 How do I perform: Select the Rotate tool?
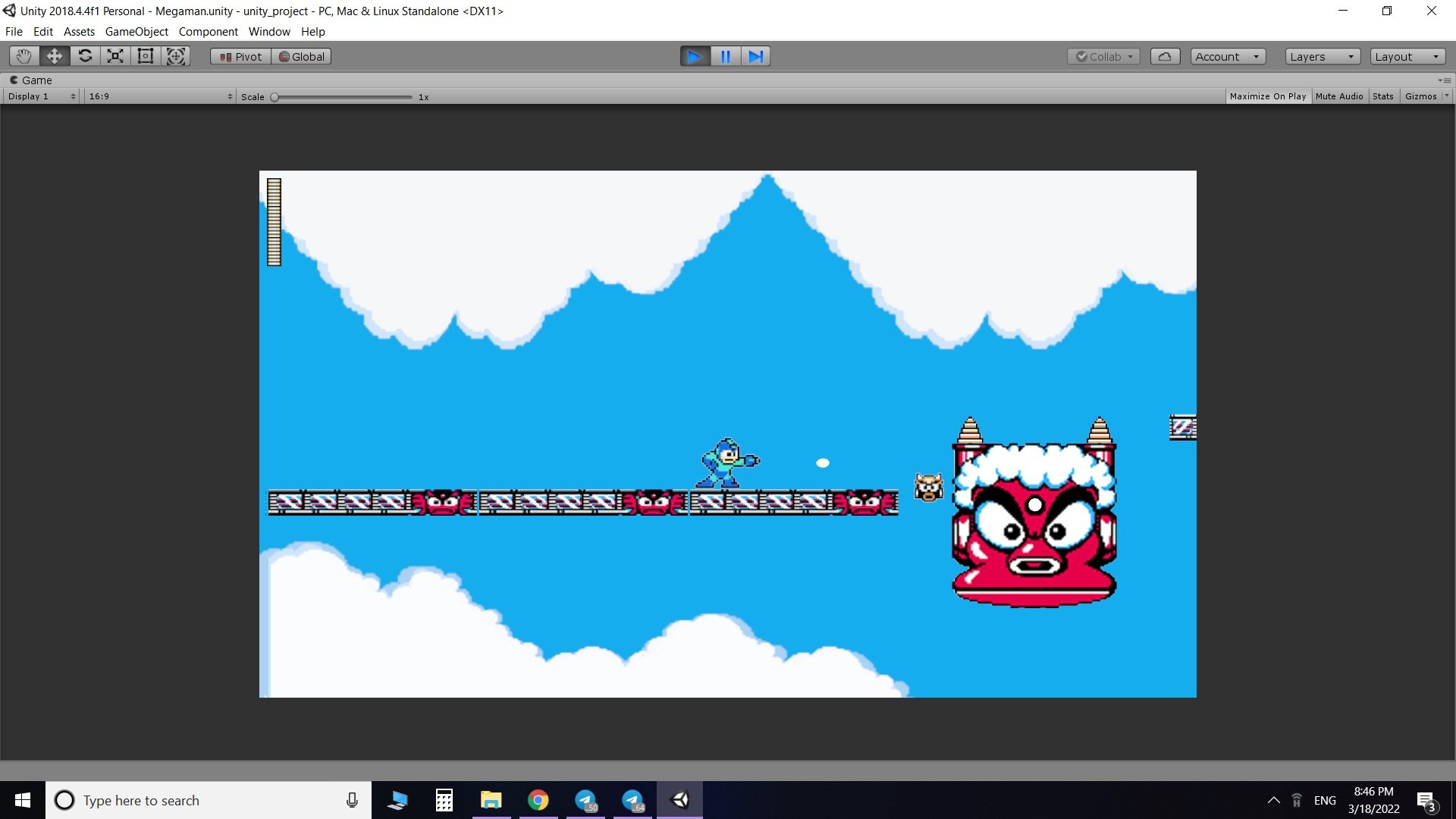[x=85, y=56]
